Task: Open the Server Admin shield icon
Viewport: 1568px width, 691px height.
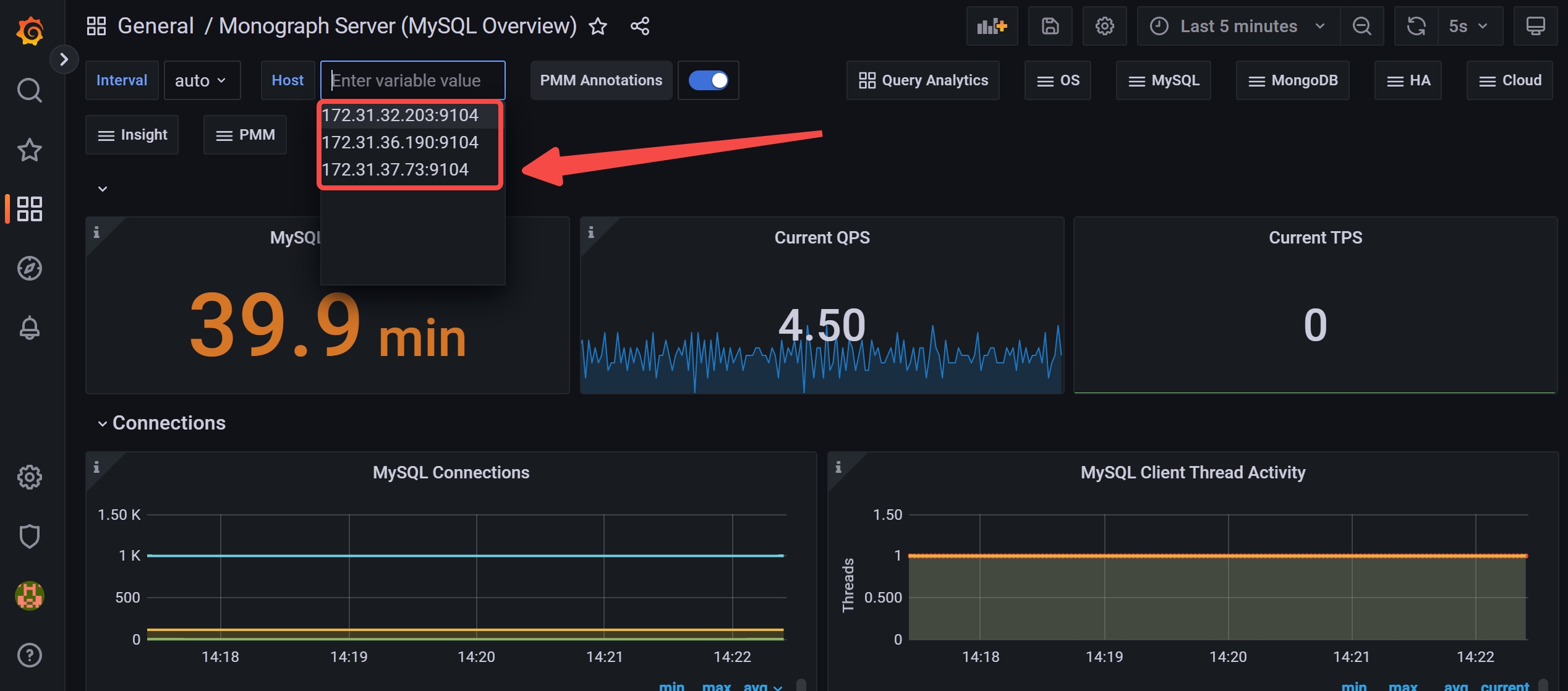Action: (30, 536)
